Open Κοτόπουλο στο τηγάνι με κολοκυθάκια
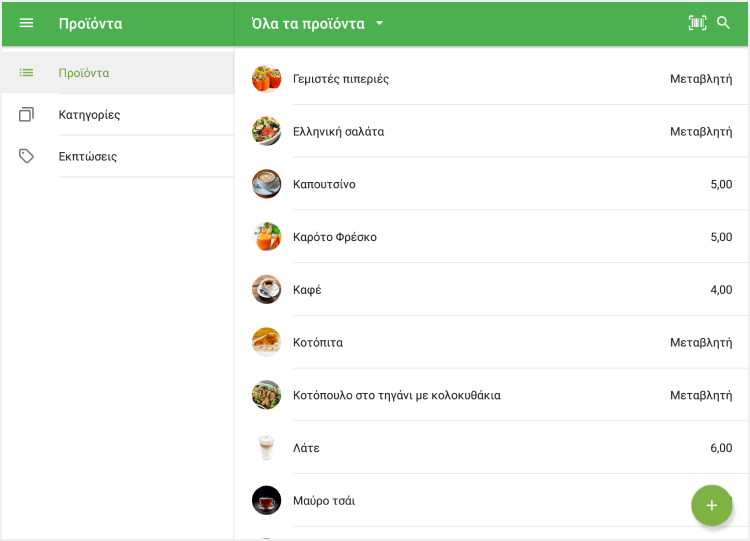750x541 pixels. coord(396,395)
